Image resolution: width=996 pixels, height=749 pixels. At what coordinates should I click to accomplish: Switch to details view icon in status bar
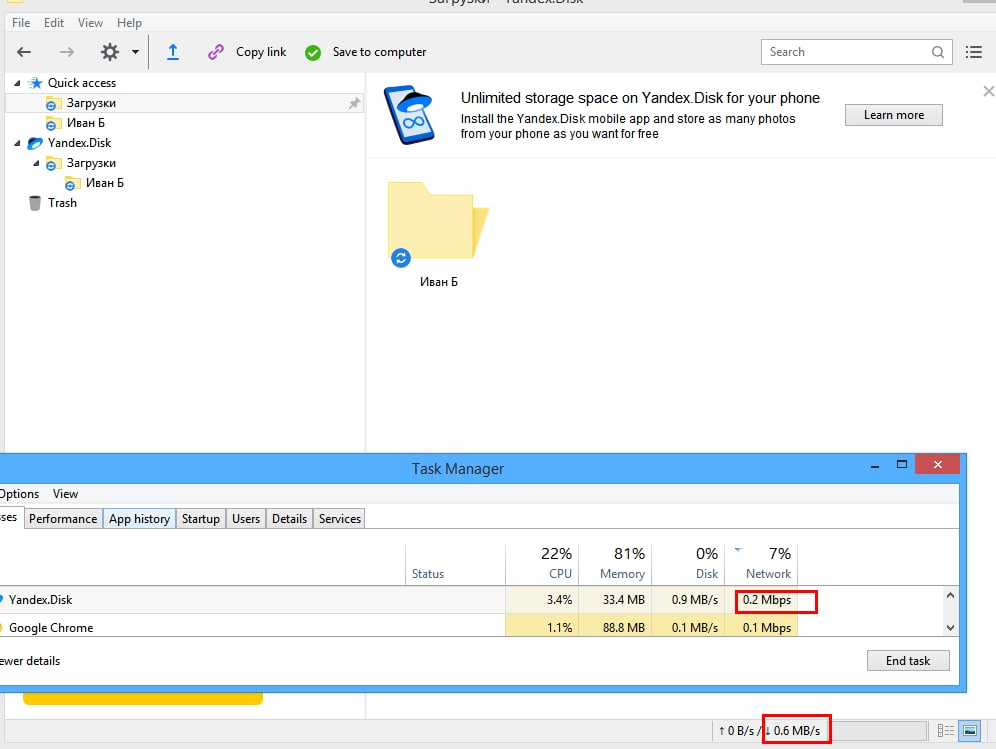click(946, 731)
